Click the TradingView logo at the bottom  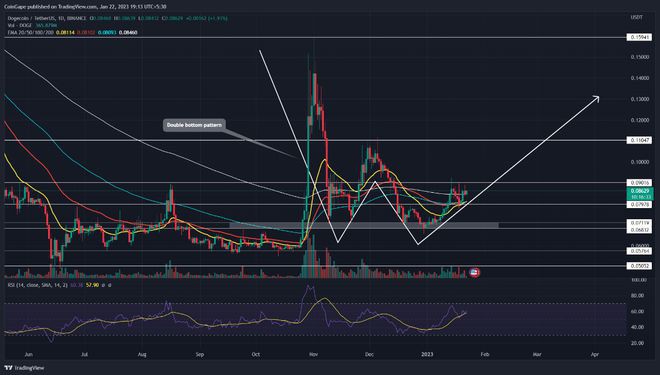(24, 368)
